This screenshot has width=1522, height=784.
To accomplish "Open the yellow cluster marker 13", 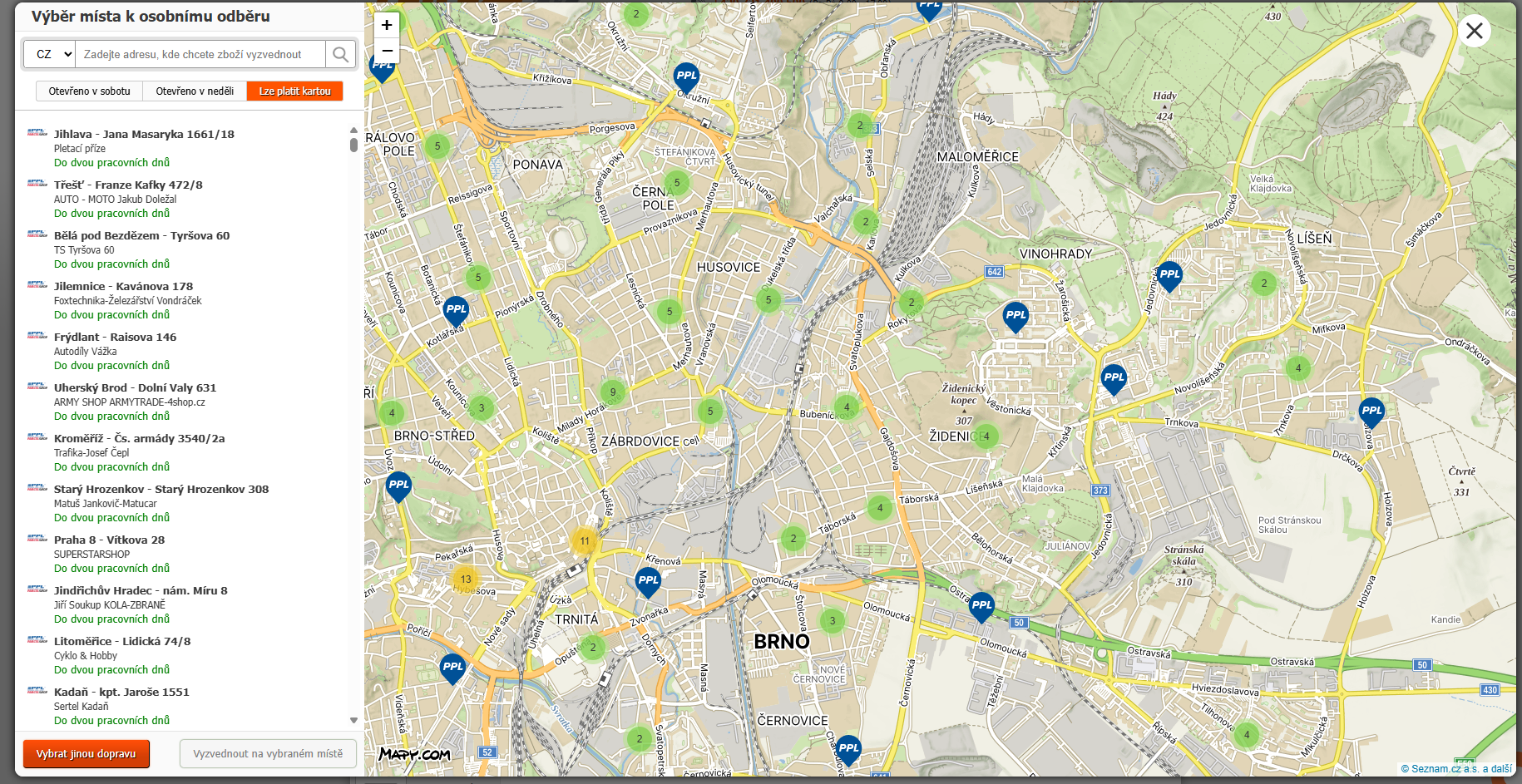I will point(466,579).
